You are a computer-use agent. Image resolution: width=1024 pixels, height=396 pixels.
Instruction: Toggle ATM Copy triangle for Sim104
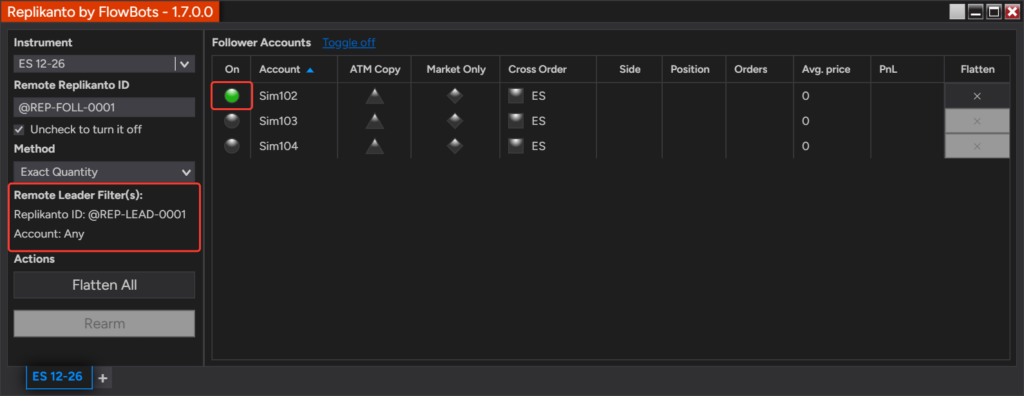[374, 146]
